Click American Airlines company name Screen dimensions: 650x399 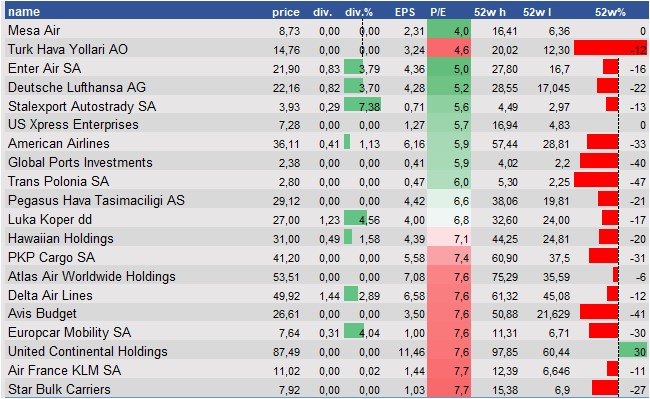(59, 143)
